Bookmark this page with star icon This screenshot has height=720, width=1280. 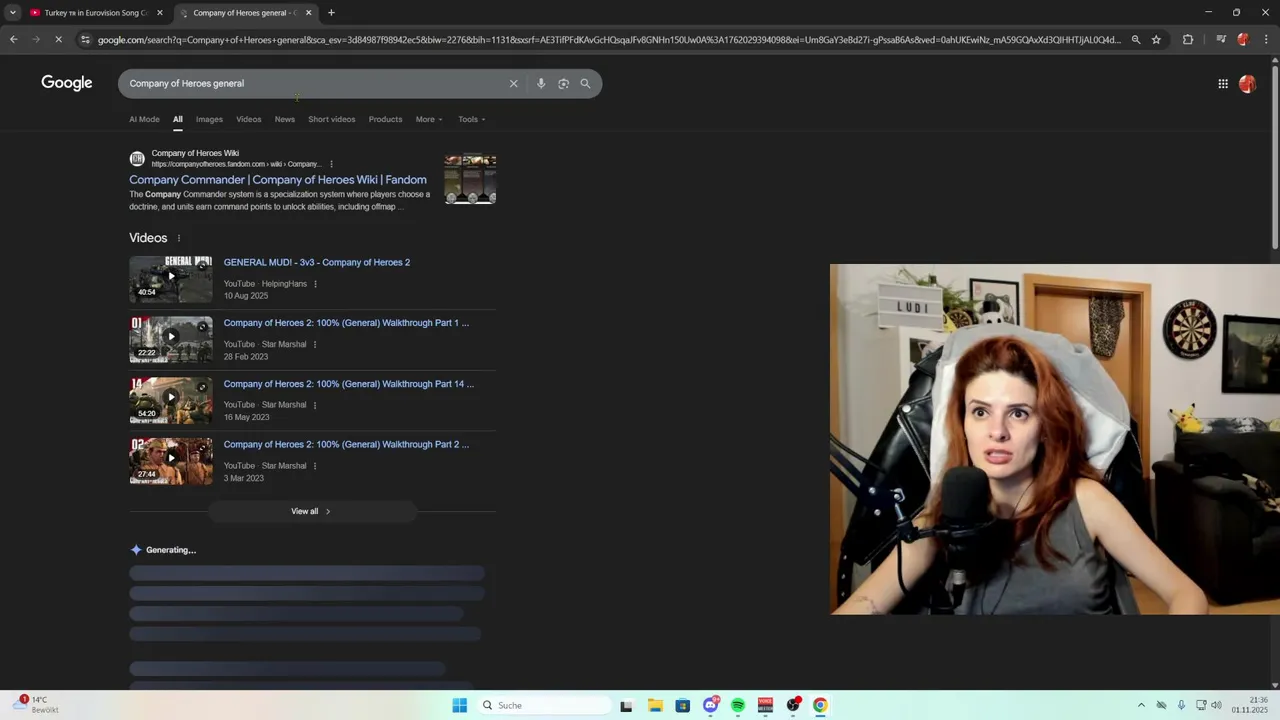point(1156,40)
